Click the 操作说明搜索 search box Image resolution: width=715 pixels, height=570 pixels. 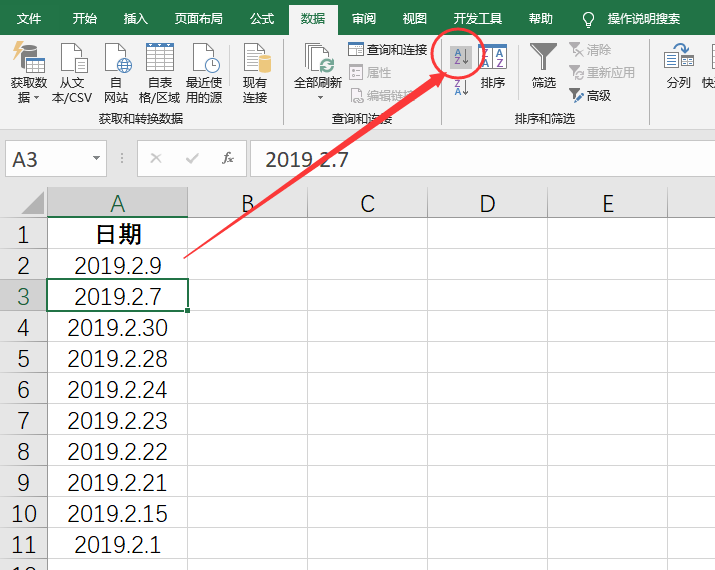coord(643,19)
